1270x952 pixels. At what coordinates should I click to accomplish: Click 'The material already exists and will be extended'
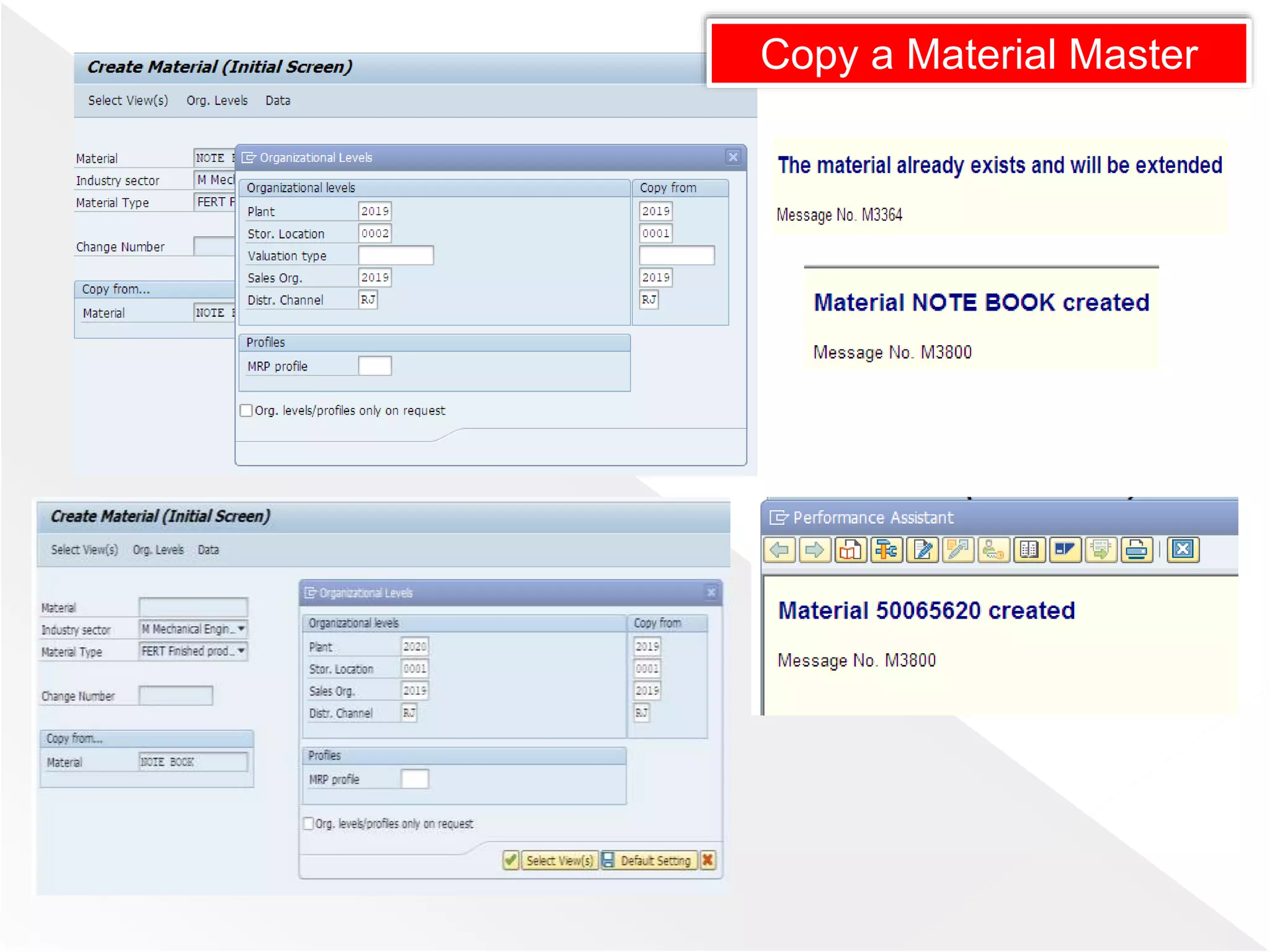click(1000, 165)
